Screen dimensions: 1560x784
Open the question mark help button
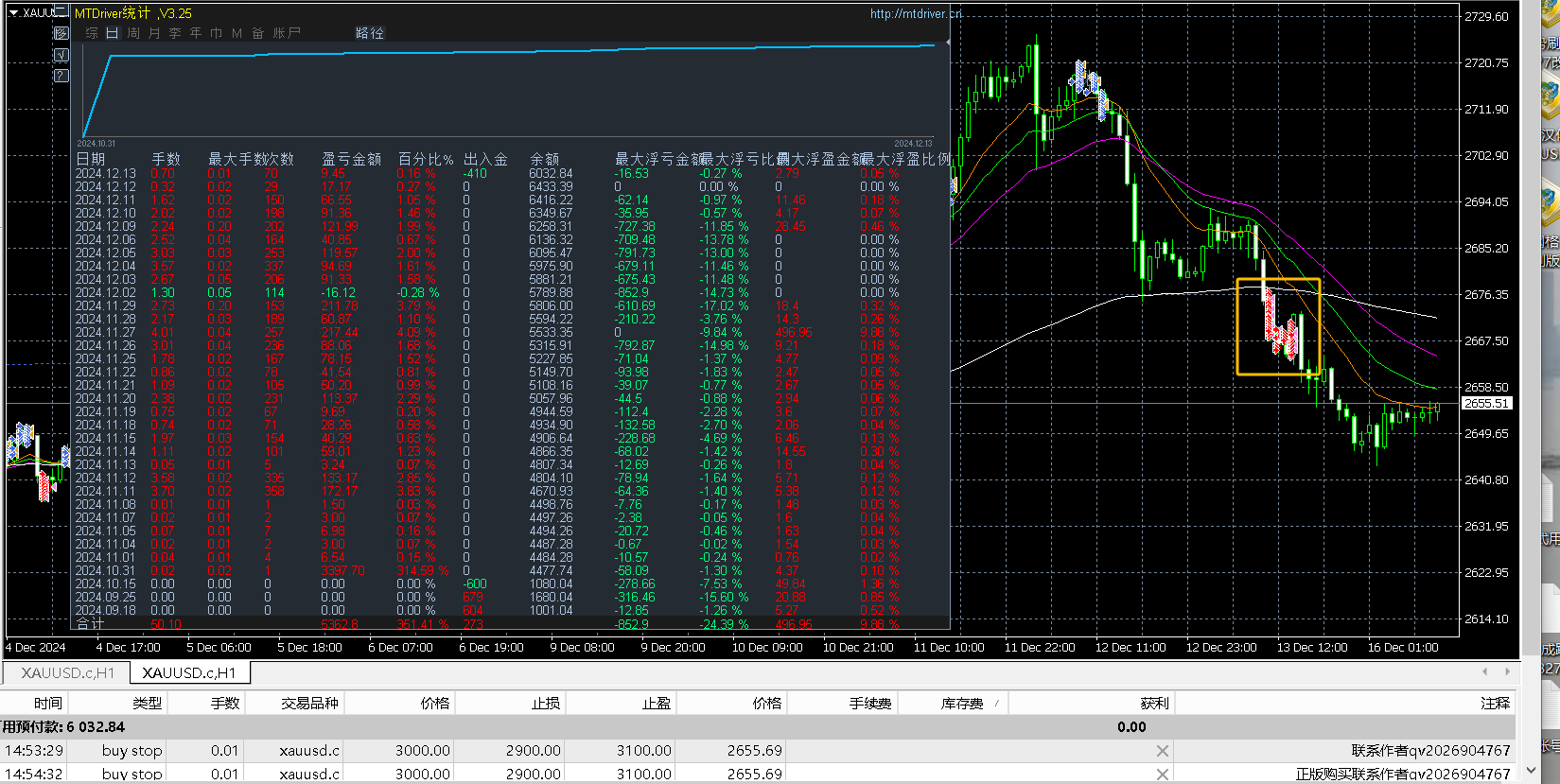click(x=61, y=75)
